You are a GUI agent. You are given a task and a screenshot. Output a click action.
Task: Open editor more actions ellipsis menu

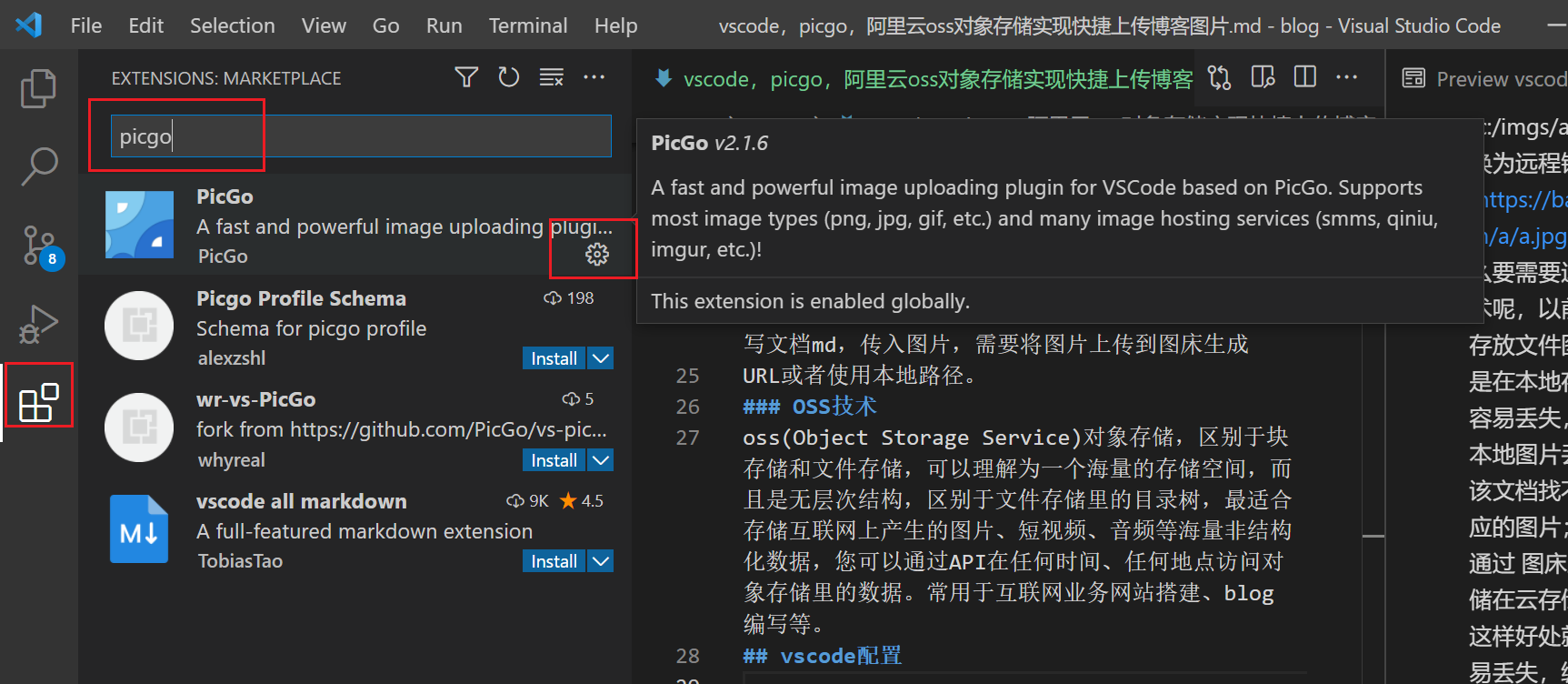point(1347,77)
